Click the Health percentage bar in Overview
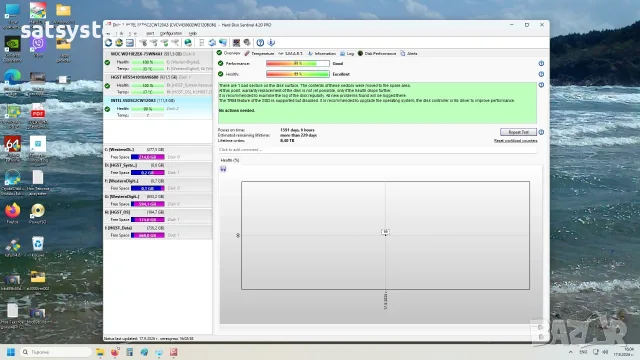The image size is (640, 360). point(298,74)
